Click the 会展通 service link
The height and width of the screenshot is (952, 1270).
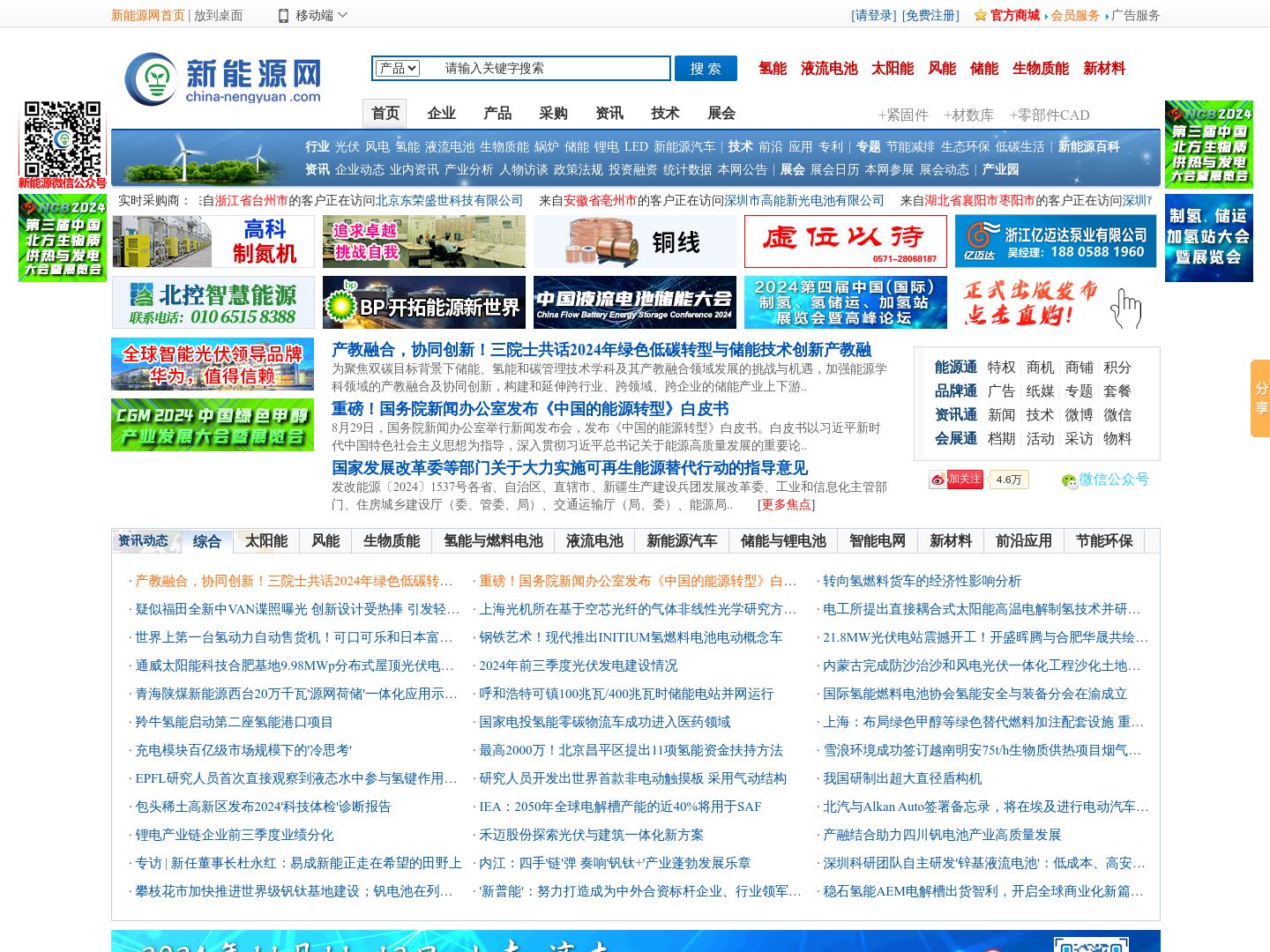click(956, 438)
